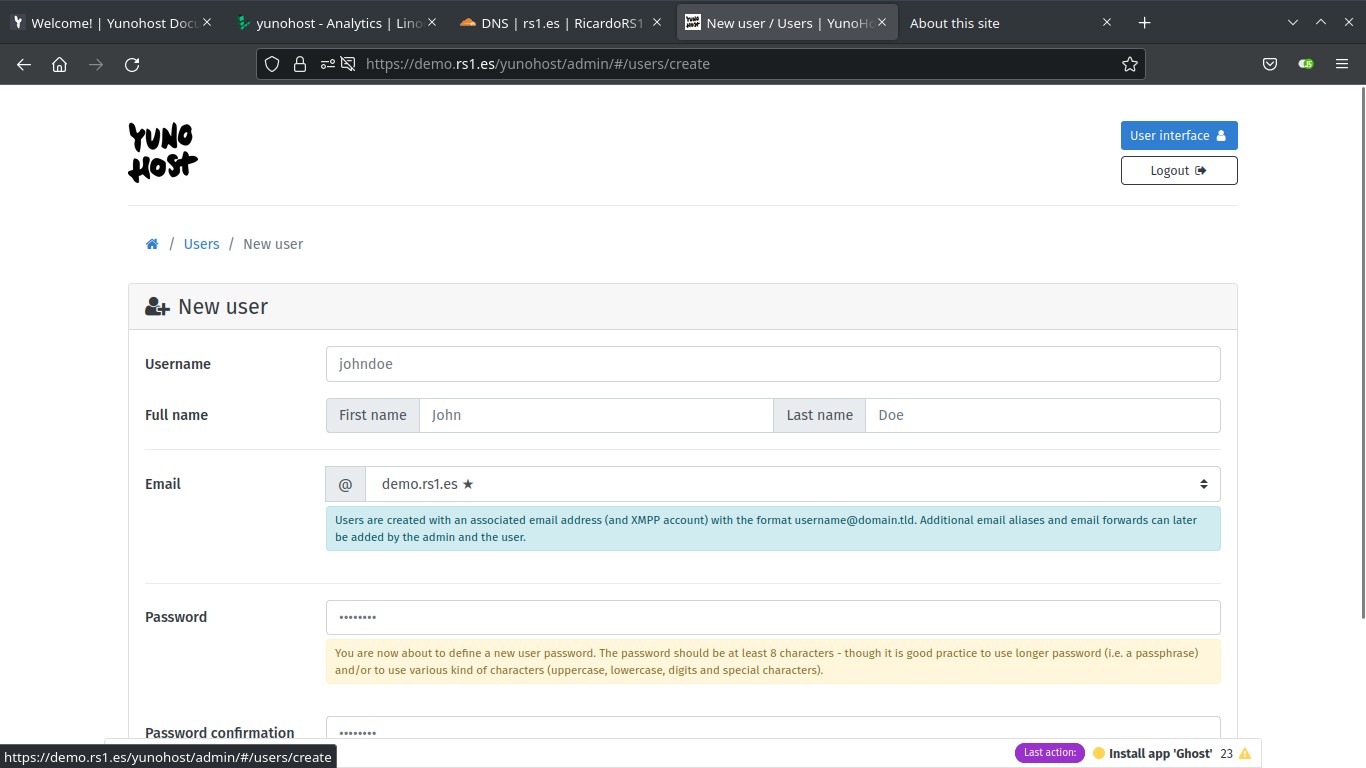The width and height of the screenshot is (1366, 768).
Task: Click the User interface button
Action: tap(1178, 136)
